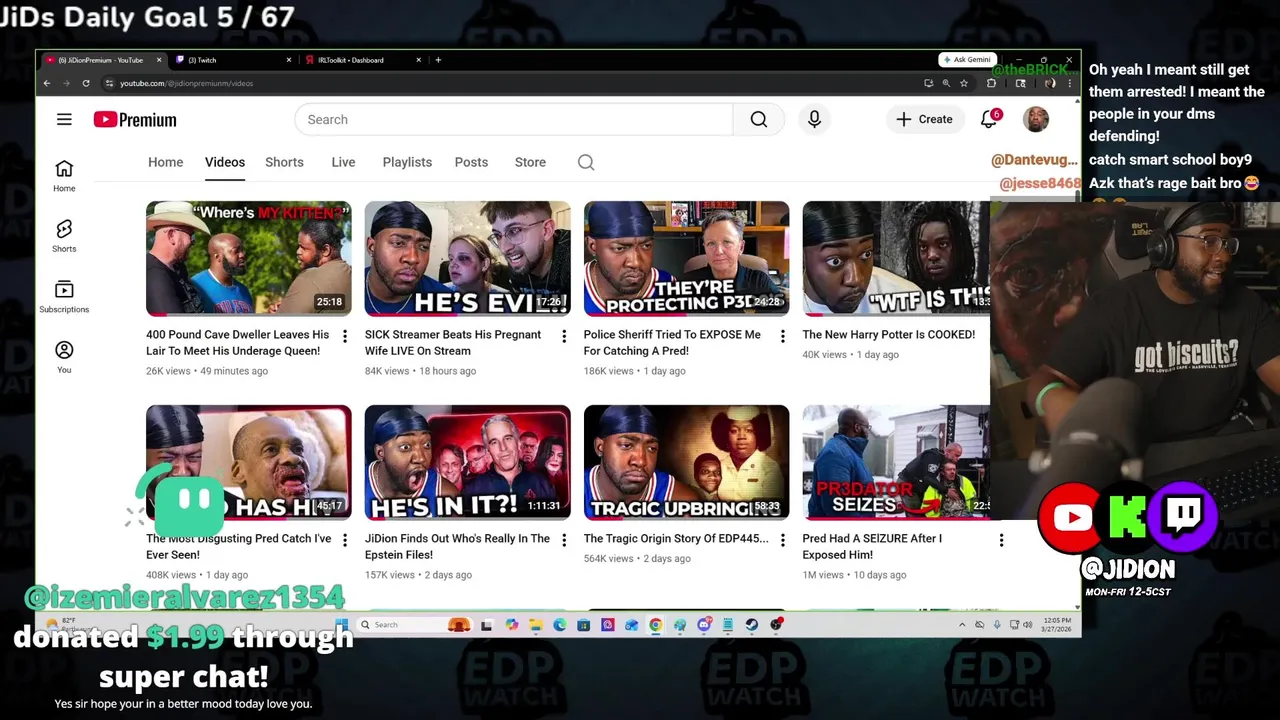Open options for SICK Streamer video
The image size is (1280, 720).
[x=564, y=336]
